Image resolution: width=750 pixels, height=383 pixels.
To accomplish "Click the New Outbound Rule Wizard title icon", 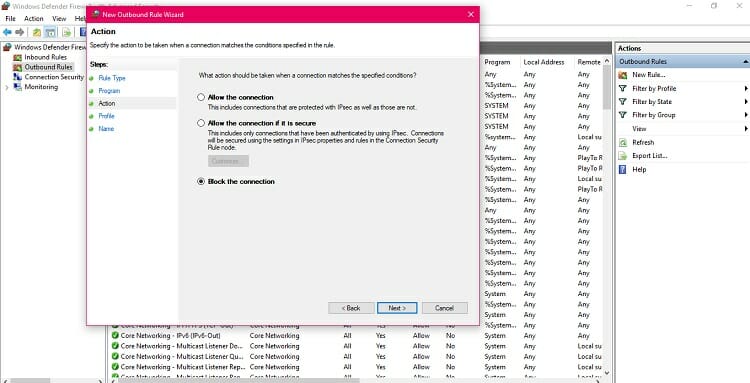I will pos(95,14).
